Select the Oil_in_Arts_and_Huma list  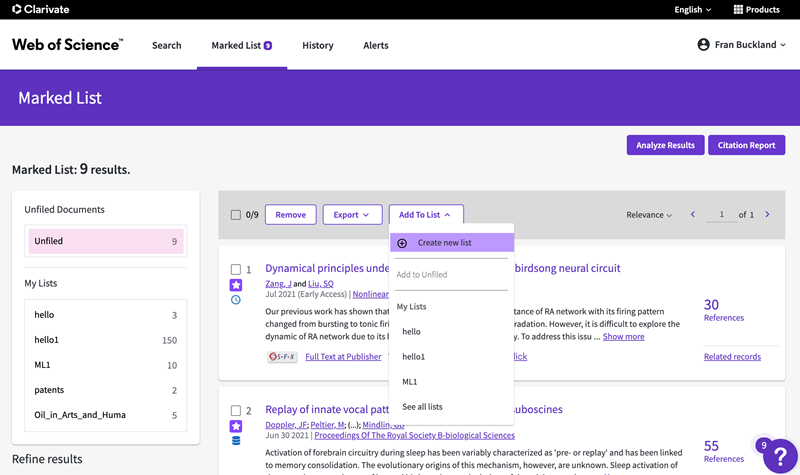pyautogui.click(x=106, y=415)
